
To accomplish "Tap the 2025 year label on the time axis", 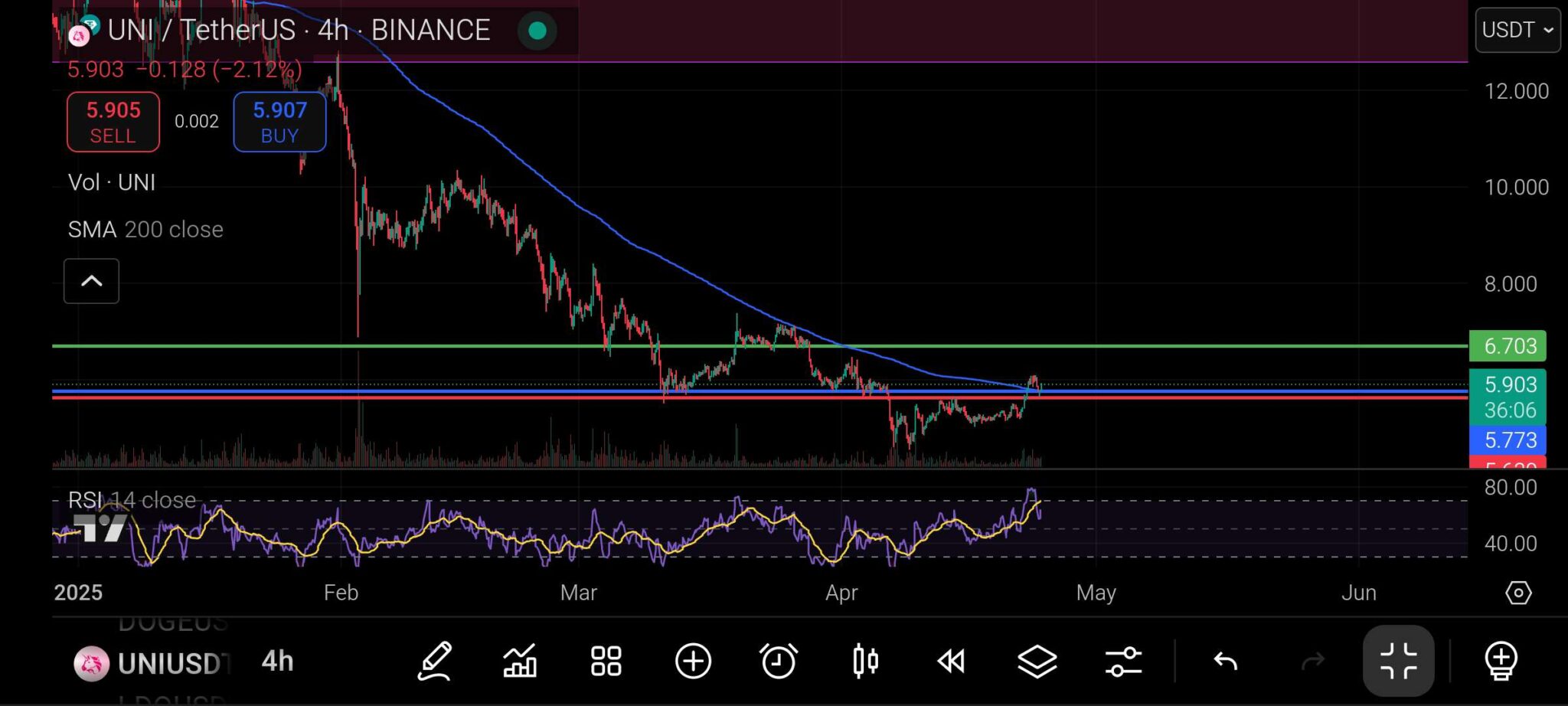I will [x=78, y=593].
